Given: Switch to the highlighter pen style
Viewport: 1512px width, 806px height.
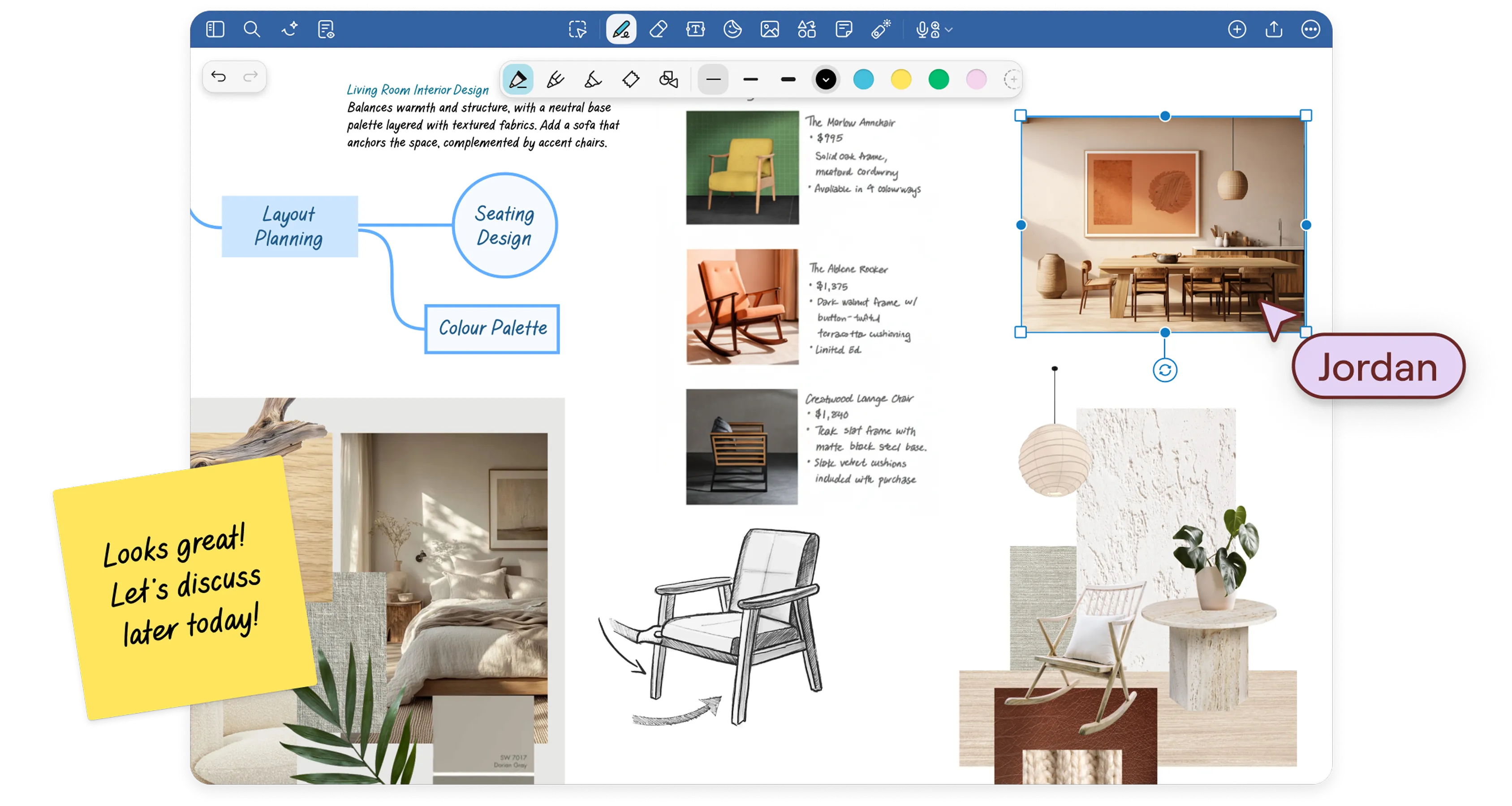Looking at the screenshot, I should [593, 79].
